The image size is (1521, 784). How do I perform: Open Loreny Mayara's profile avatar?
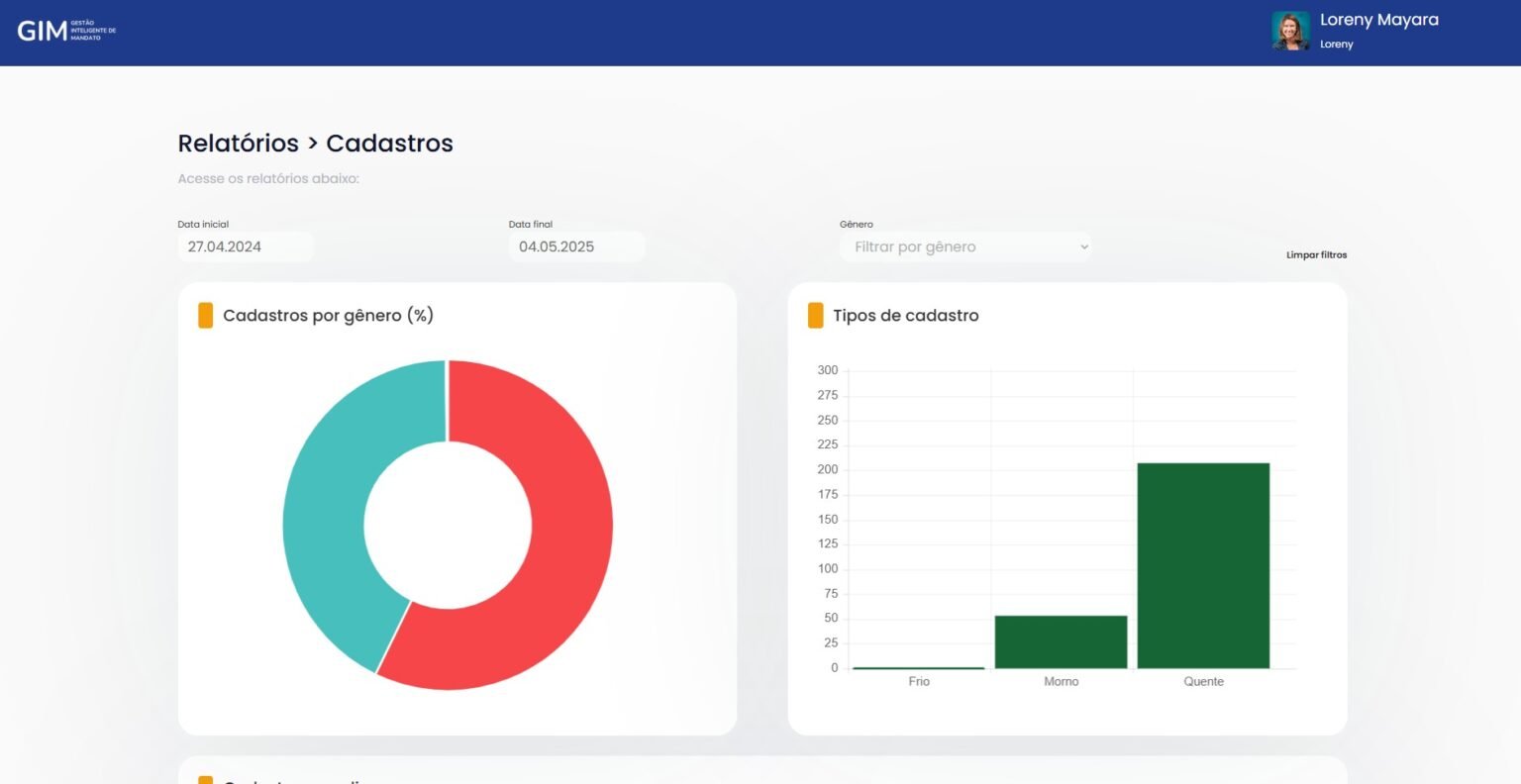1290,32
